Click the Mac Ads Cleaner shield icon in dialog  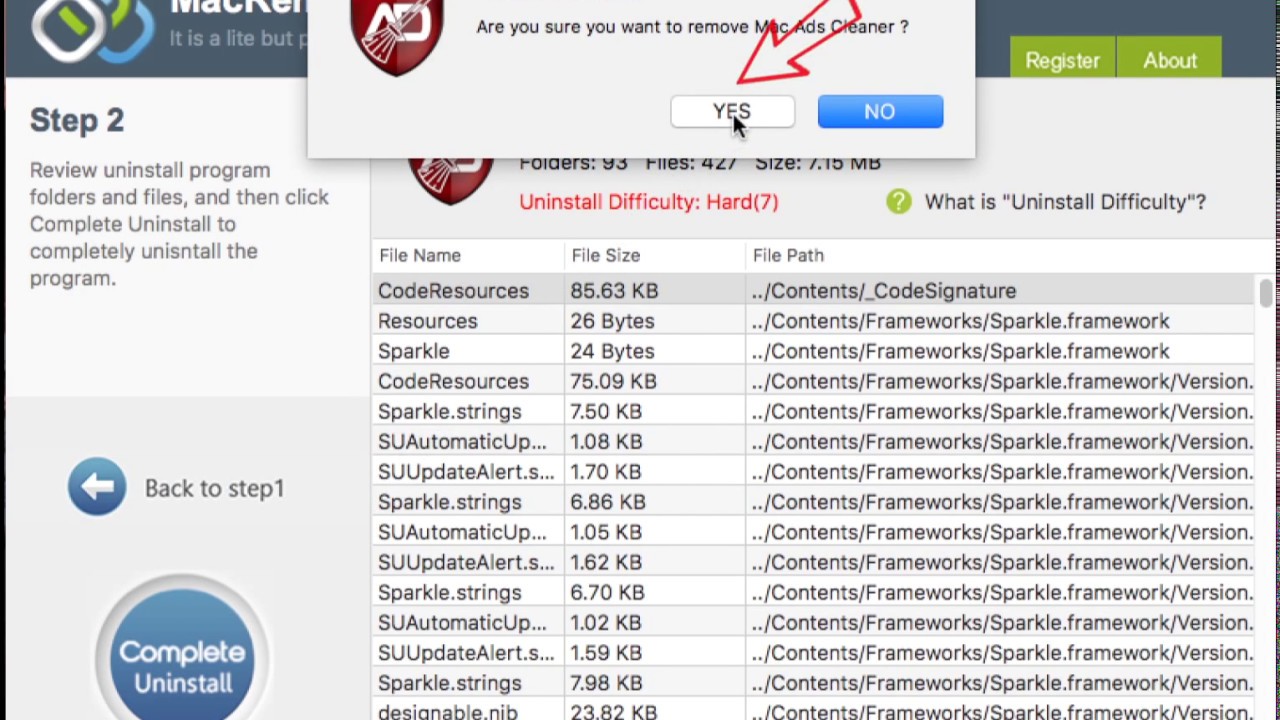(398, 37)
